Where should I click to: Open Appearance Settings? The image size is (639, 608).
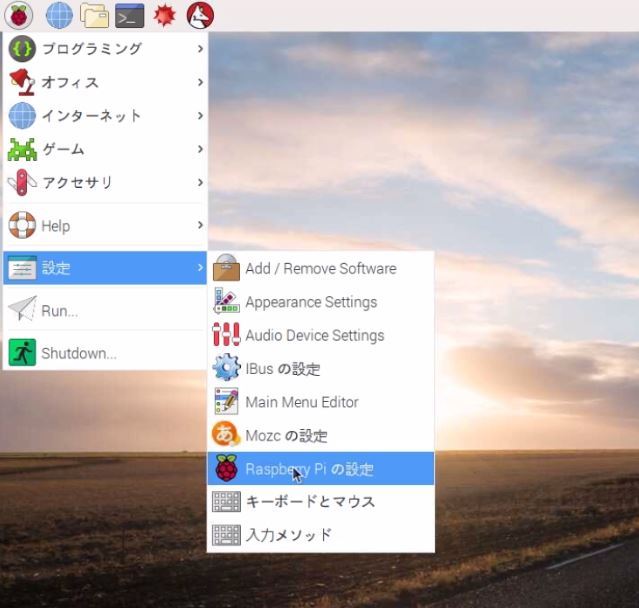[x=311, y=302]
